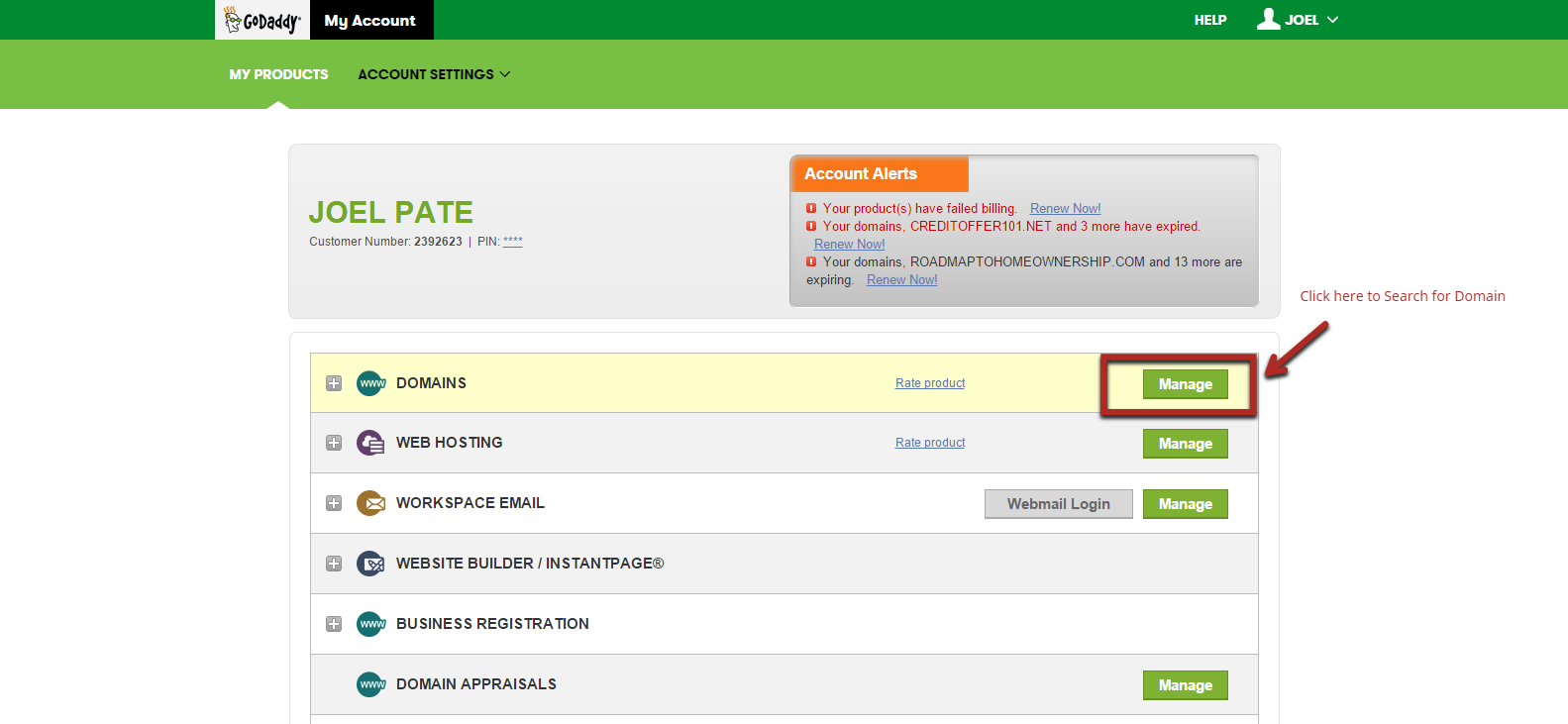The width and height of the screenshot is (1568, 724).
Task: Open the Account Settings dropdown menu
Action: [434, 74]
